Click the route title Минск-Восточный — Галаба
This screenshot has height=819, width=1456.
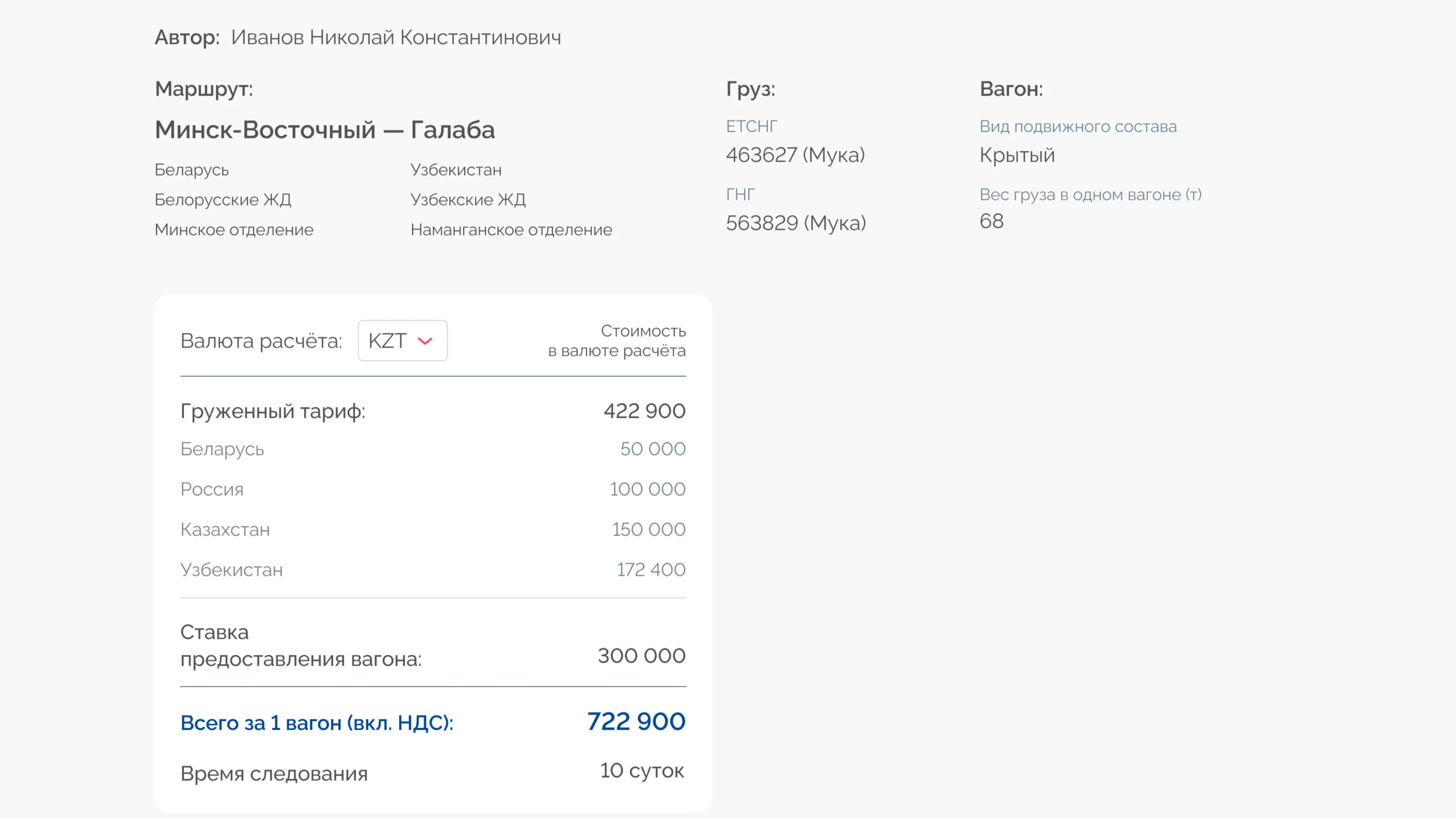(x=324, y=130)
